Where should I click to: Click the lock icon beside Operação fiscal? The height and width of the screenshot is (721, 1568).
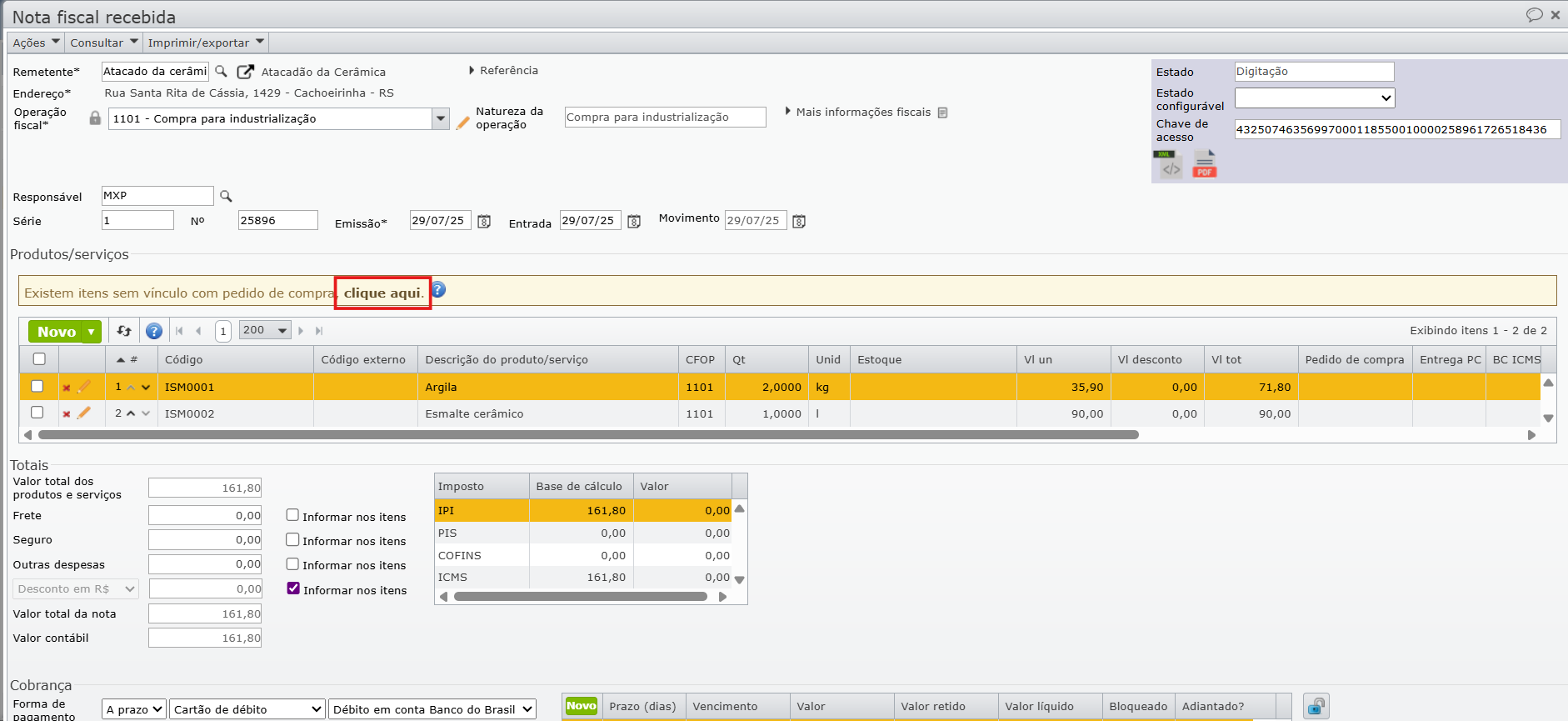[95, 118]
